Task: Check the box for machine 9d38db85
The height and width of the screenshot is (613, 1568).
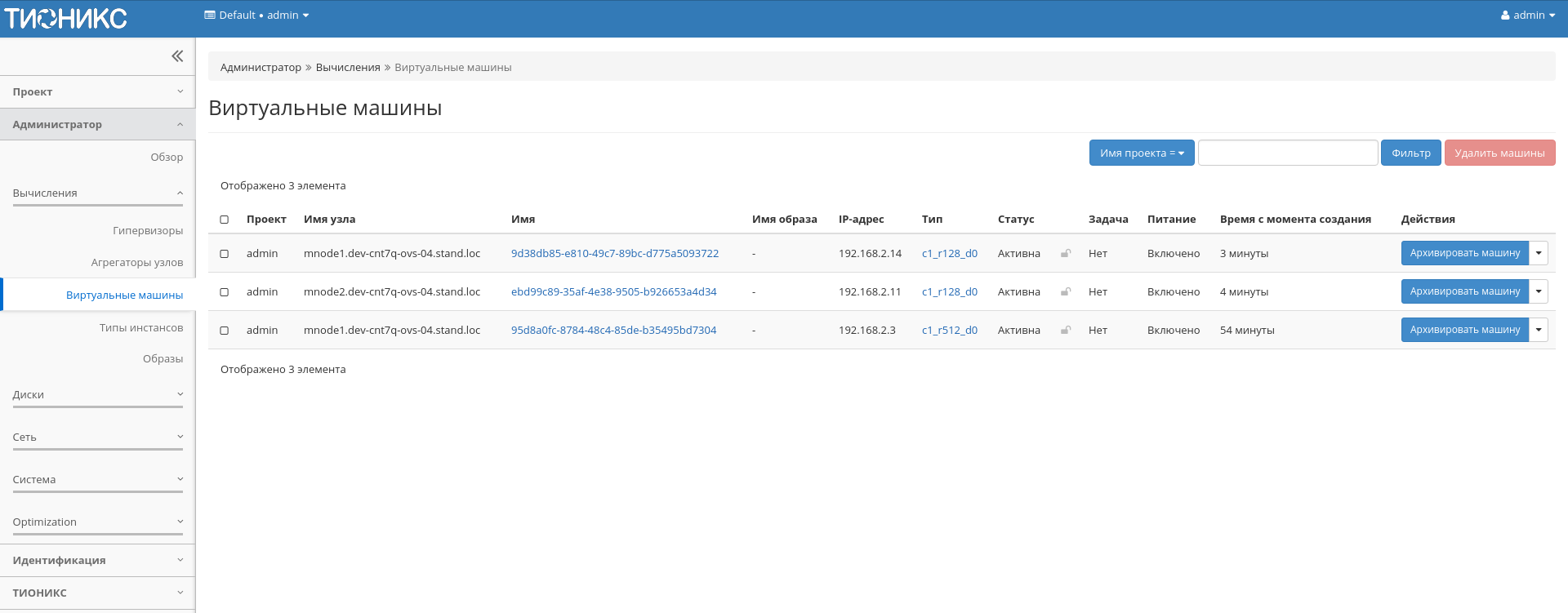Action: 225,254
